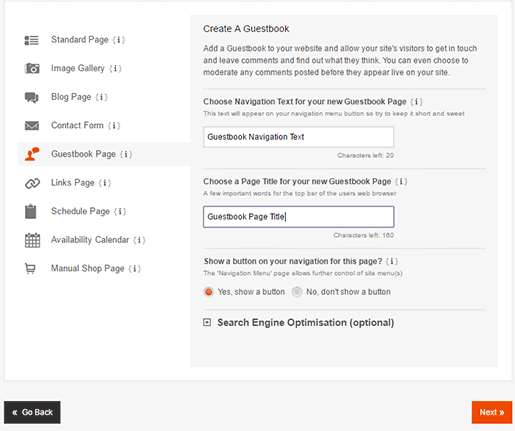The image size is (515, 431).
Task: Pick the Manual Shop Page cart icon
Action: tap(30, 269)
